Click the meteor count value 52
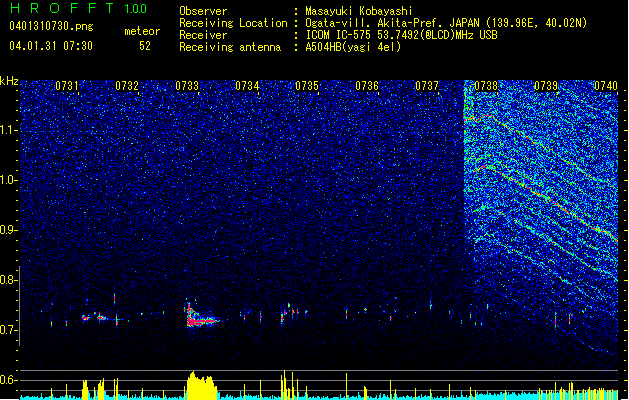 point(145,46)
